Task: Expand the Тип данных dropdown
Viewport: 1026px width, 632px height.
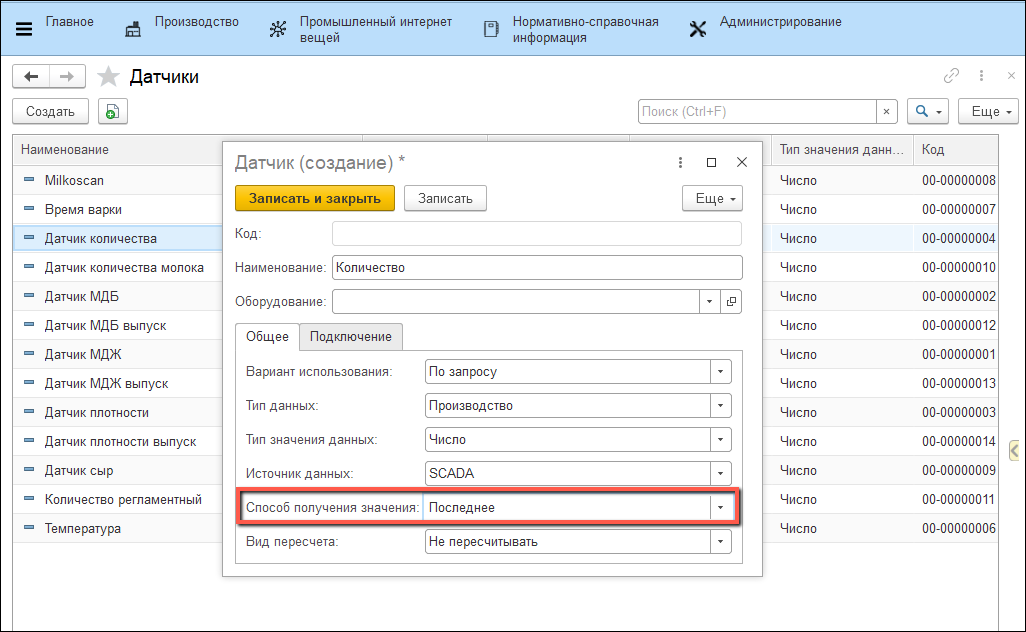Action: click(x=720, y=406)
